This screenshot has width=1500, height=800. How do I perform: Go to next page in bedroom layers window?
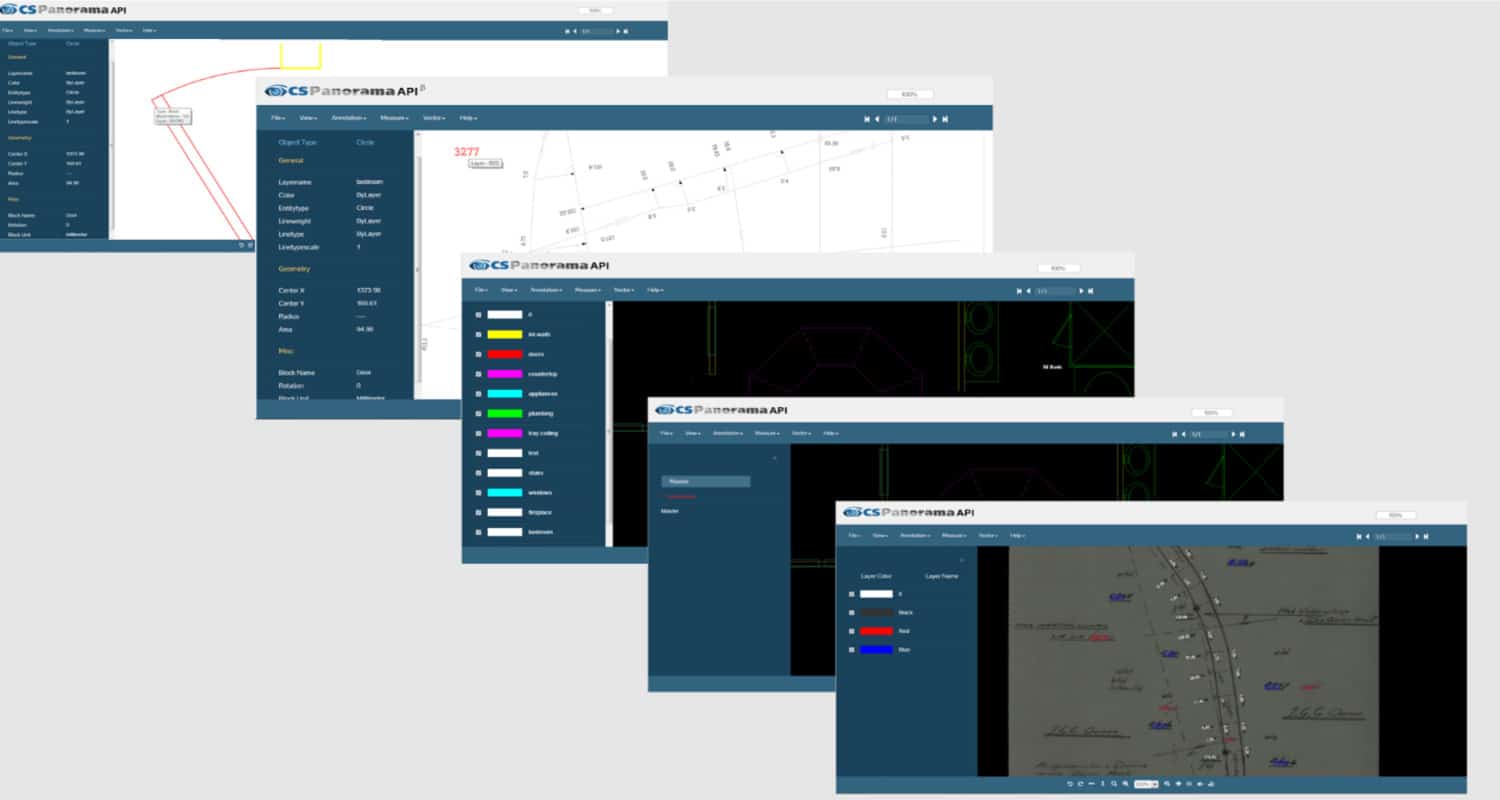pos(1082,291)
